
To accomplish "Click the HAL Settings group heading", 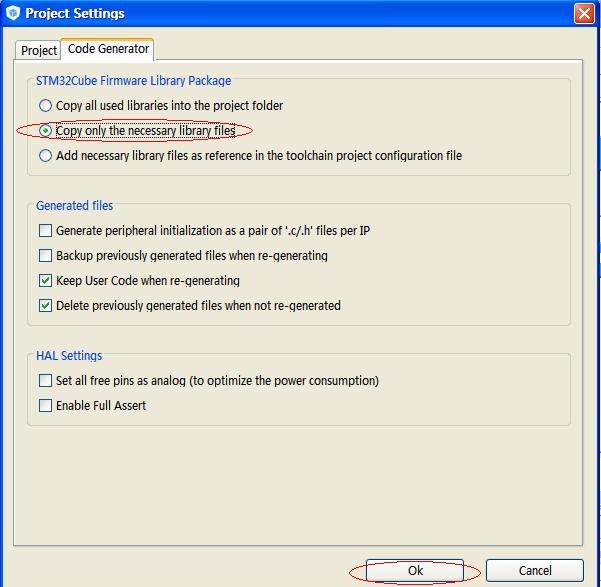I will point(69,355).
